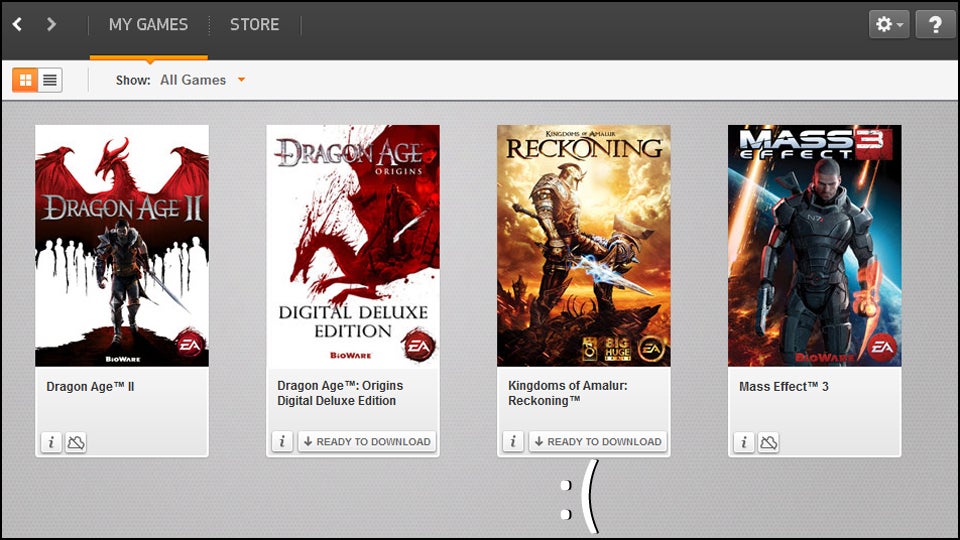Select the Mass Effect 3 cover art

tap(814, 246)
